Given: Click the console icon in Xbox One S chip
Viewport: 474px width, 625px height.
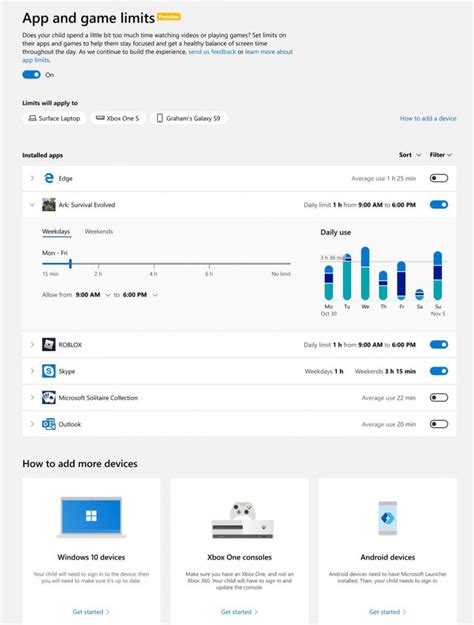Looking at the screenshot, I should pos(100,118).
